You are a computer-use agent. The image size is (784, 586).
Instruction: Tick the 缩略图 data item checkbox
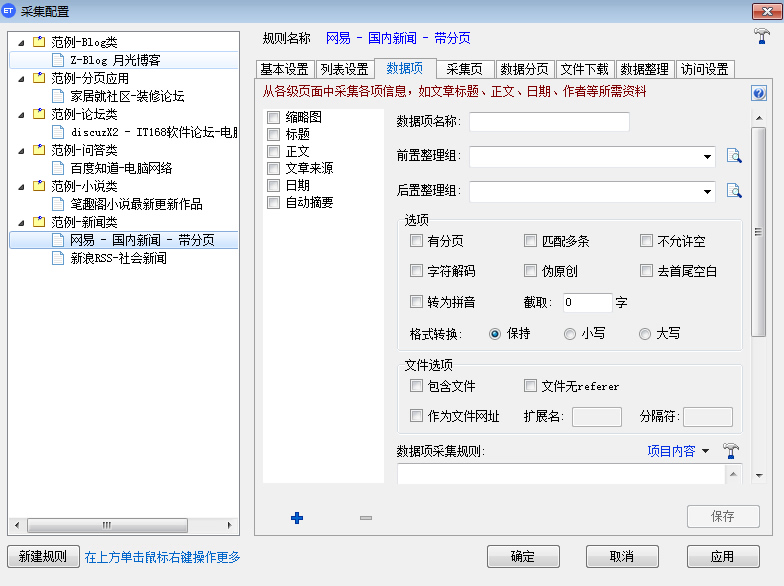click(x=274, y=118)
